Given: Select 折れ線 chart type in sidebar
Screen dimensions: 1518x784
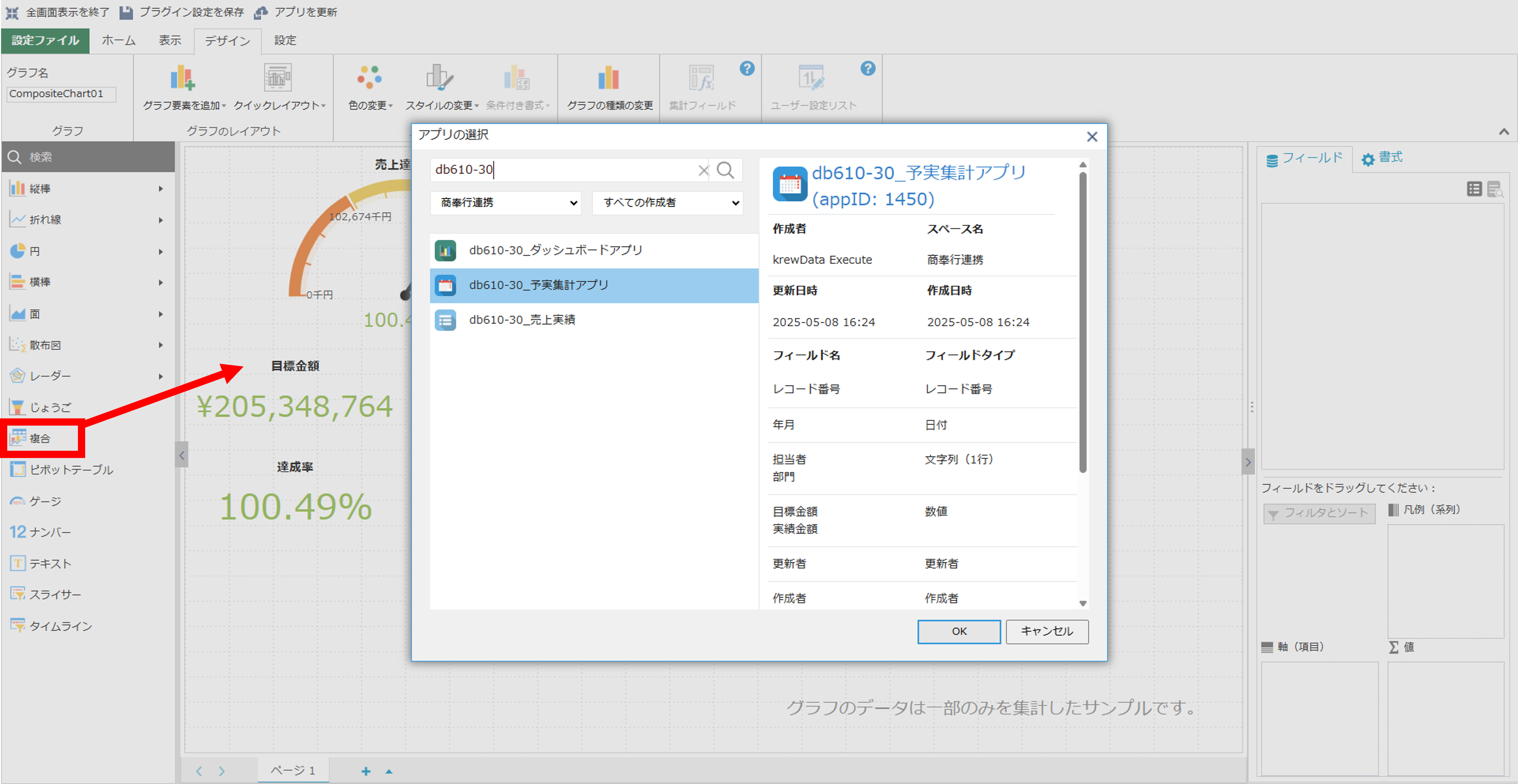Looking at the screenshot, I should 87,220.
